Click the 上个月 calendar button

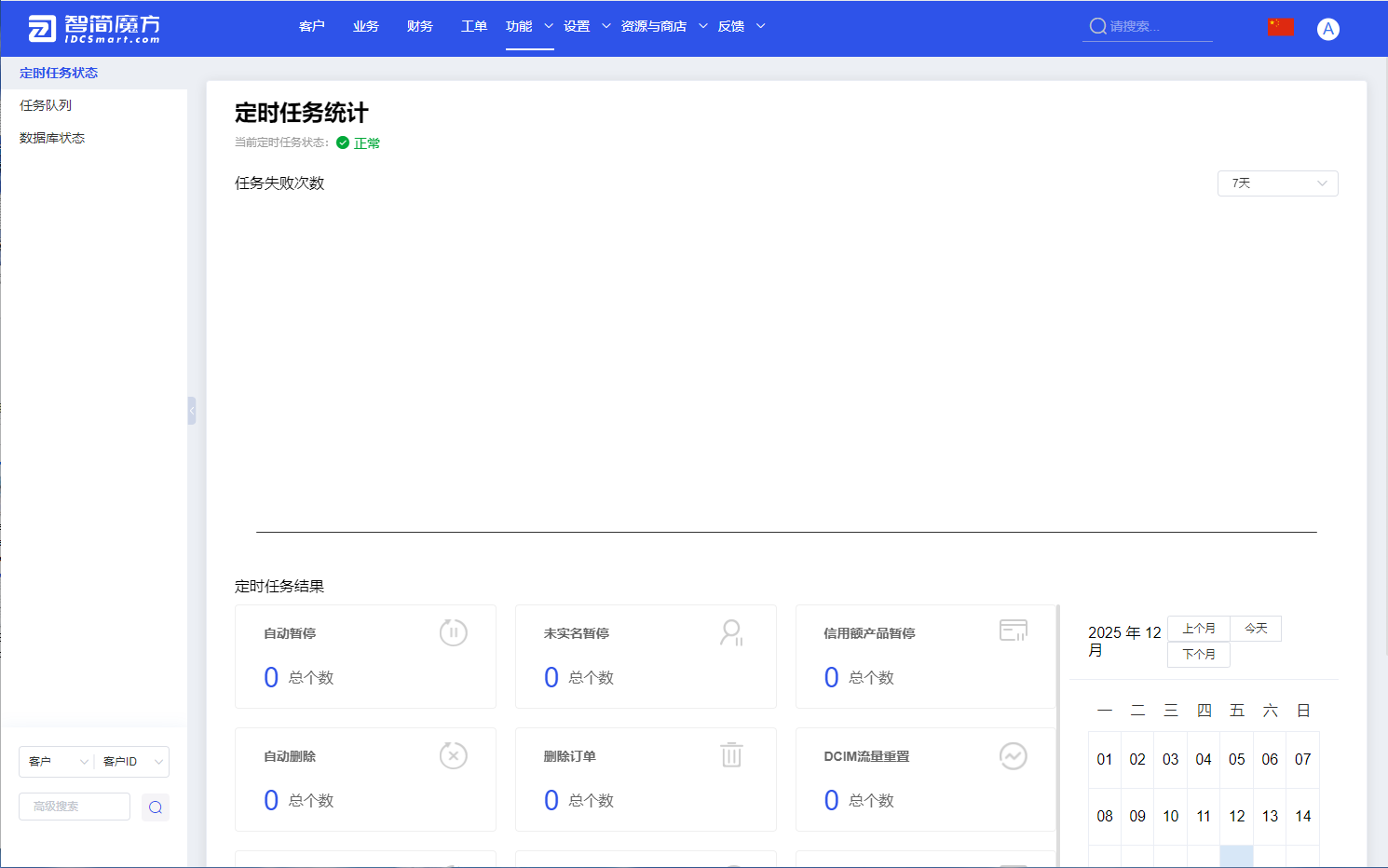(1198, 629)
